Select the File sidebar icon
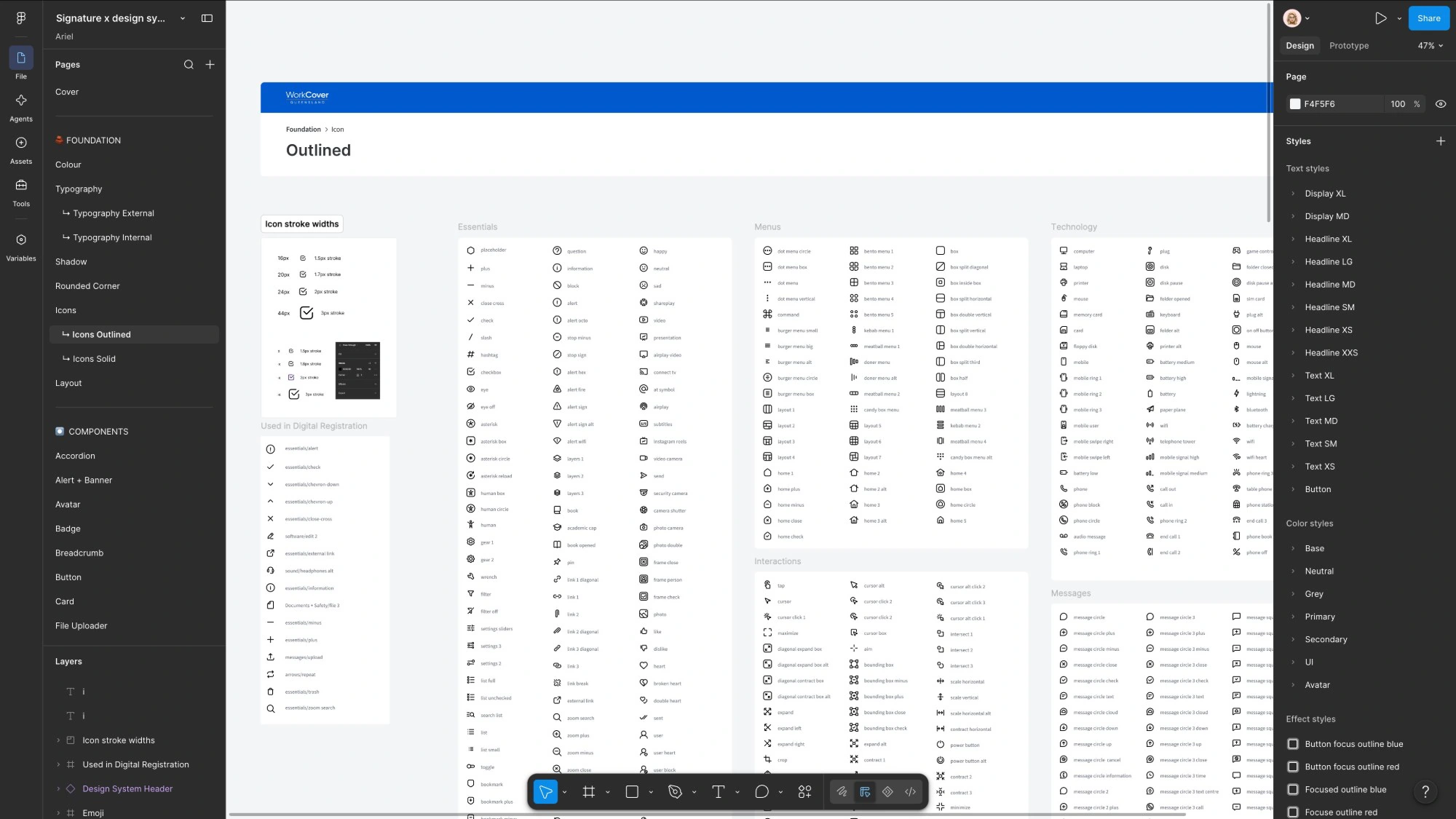 click(x=21, y=58)
